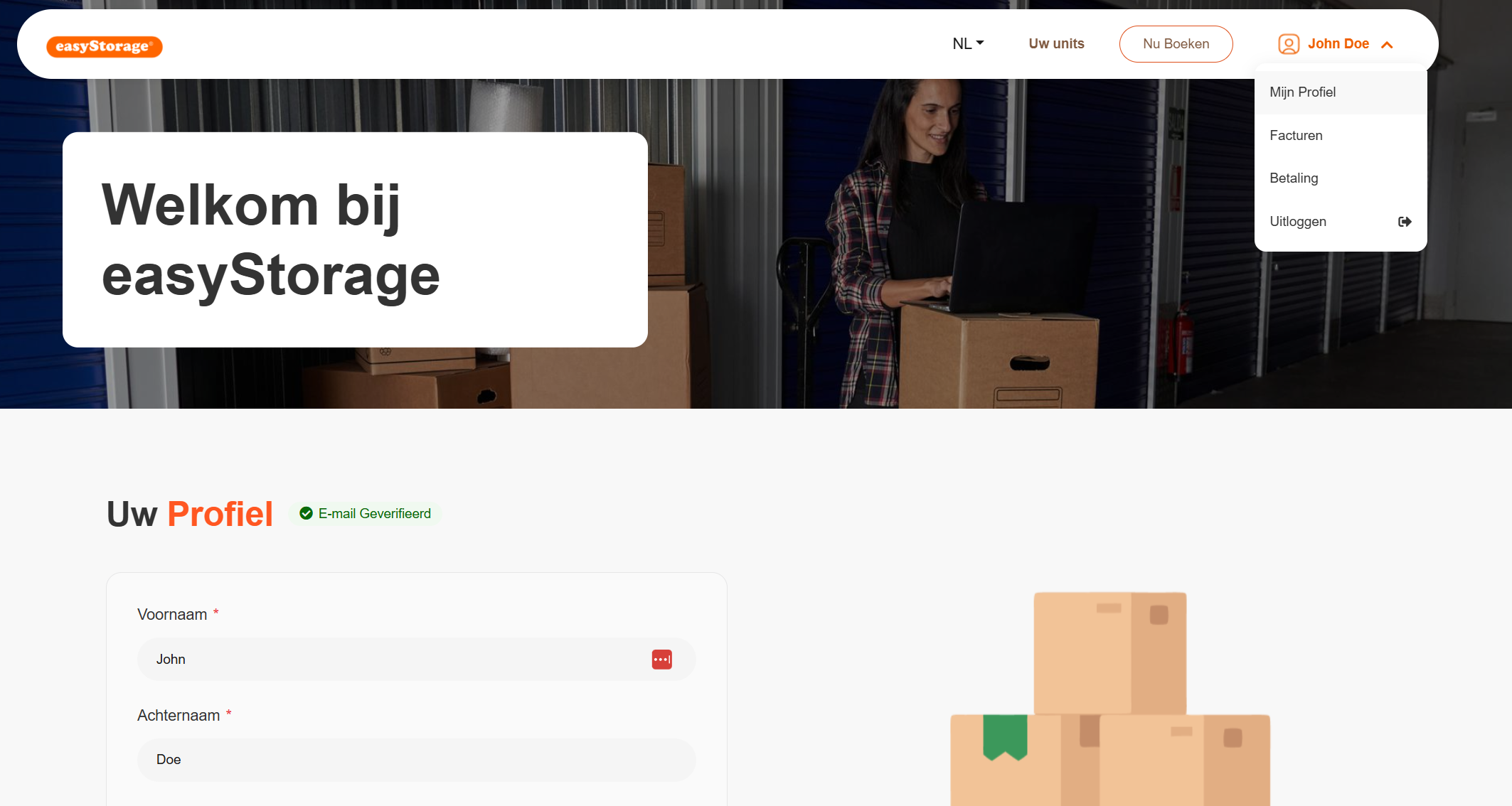Click the Welkom bij easyStorage heading
Image resolution: width=1512 pixels, height=806 pixels.
270,240
